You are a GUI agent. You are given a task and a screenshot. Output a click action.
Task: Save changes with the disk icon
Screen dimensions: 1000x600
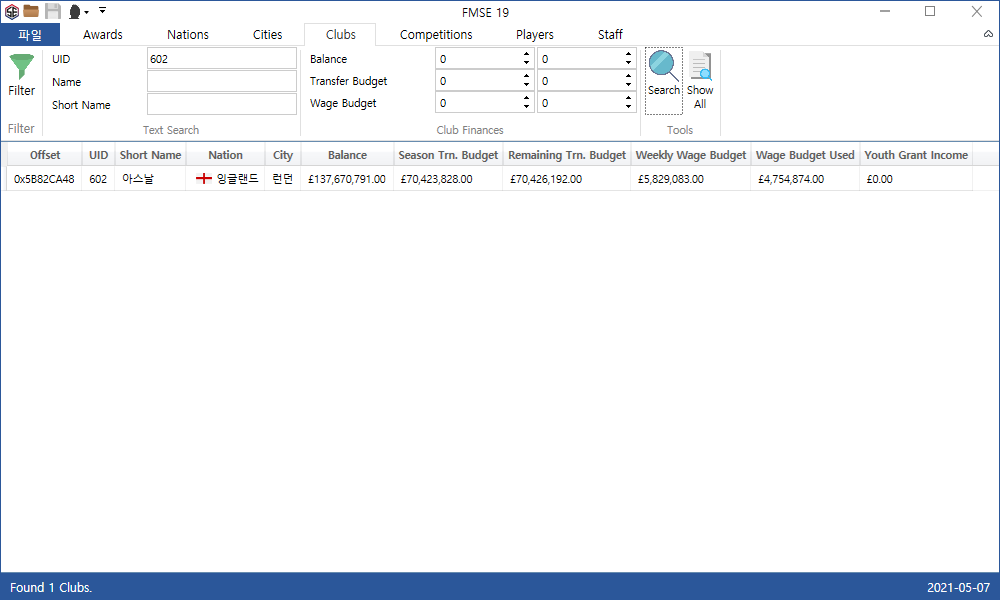coord(52,10)
